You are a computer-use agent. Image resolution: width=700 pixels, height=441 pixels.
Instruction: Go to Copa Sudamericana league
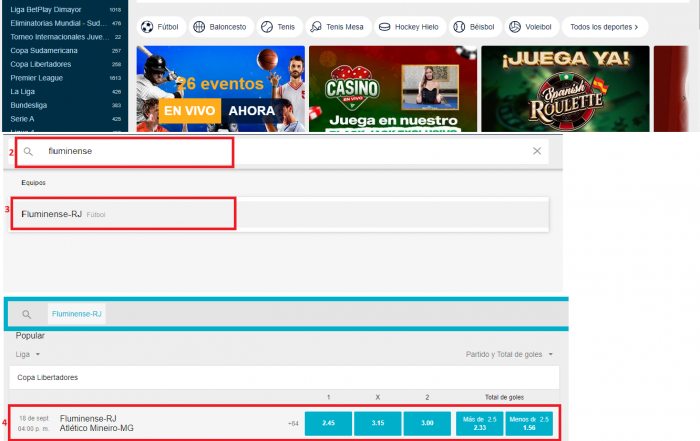click(65, 50)
